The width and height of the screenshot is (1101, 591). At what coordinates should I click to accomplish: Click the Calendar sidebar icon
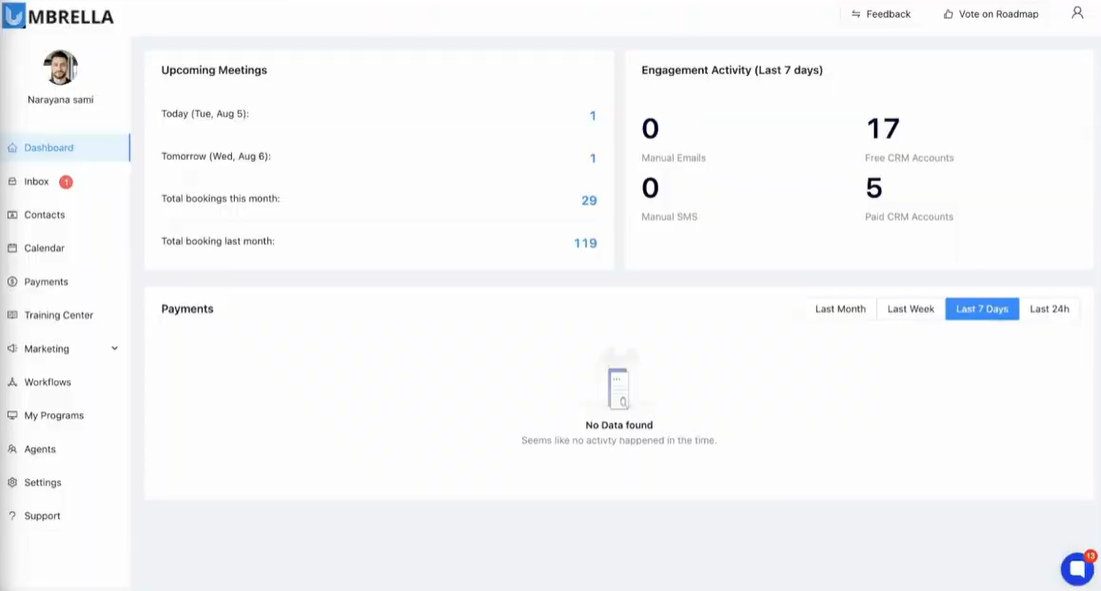(12, 248)
